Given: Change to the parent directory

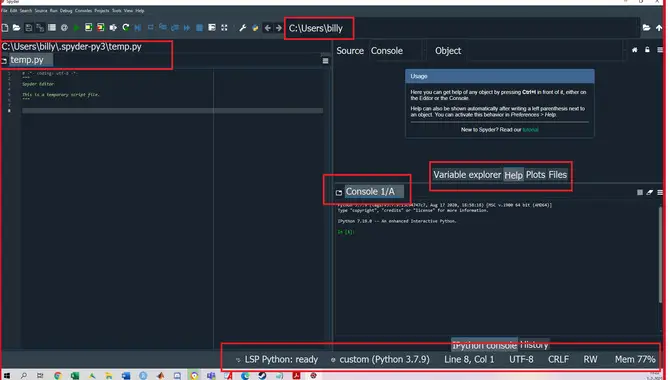Looking at the screenshot, I should point(659,28).
